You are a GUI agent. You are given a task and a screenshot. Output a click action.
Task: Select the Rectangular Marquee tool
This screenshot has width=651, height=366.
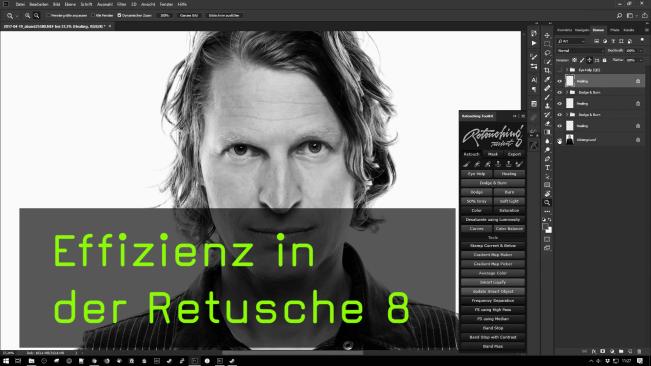point(547,44)
